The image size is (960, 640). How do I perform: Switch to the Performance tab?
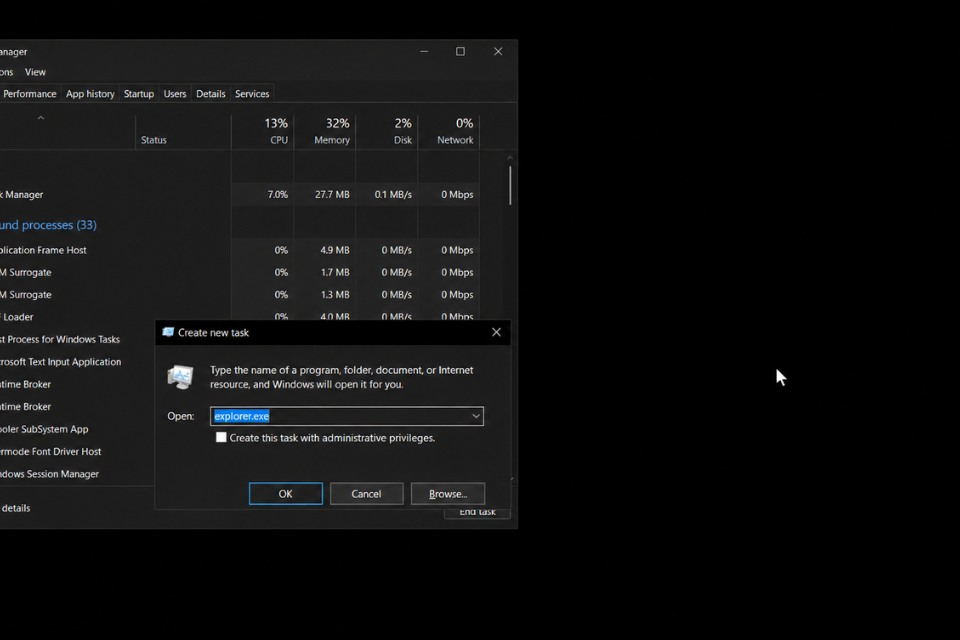[30, 93]
